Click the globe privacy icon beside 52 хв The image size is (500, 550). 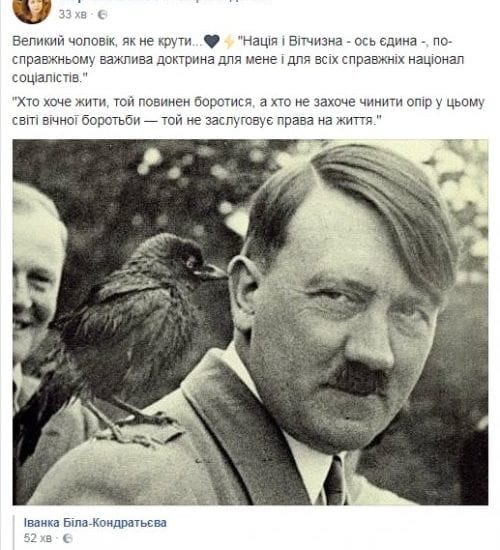[67, 538]
